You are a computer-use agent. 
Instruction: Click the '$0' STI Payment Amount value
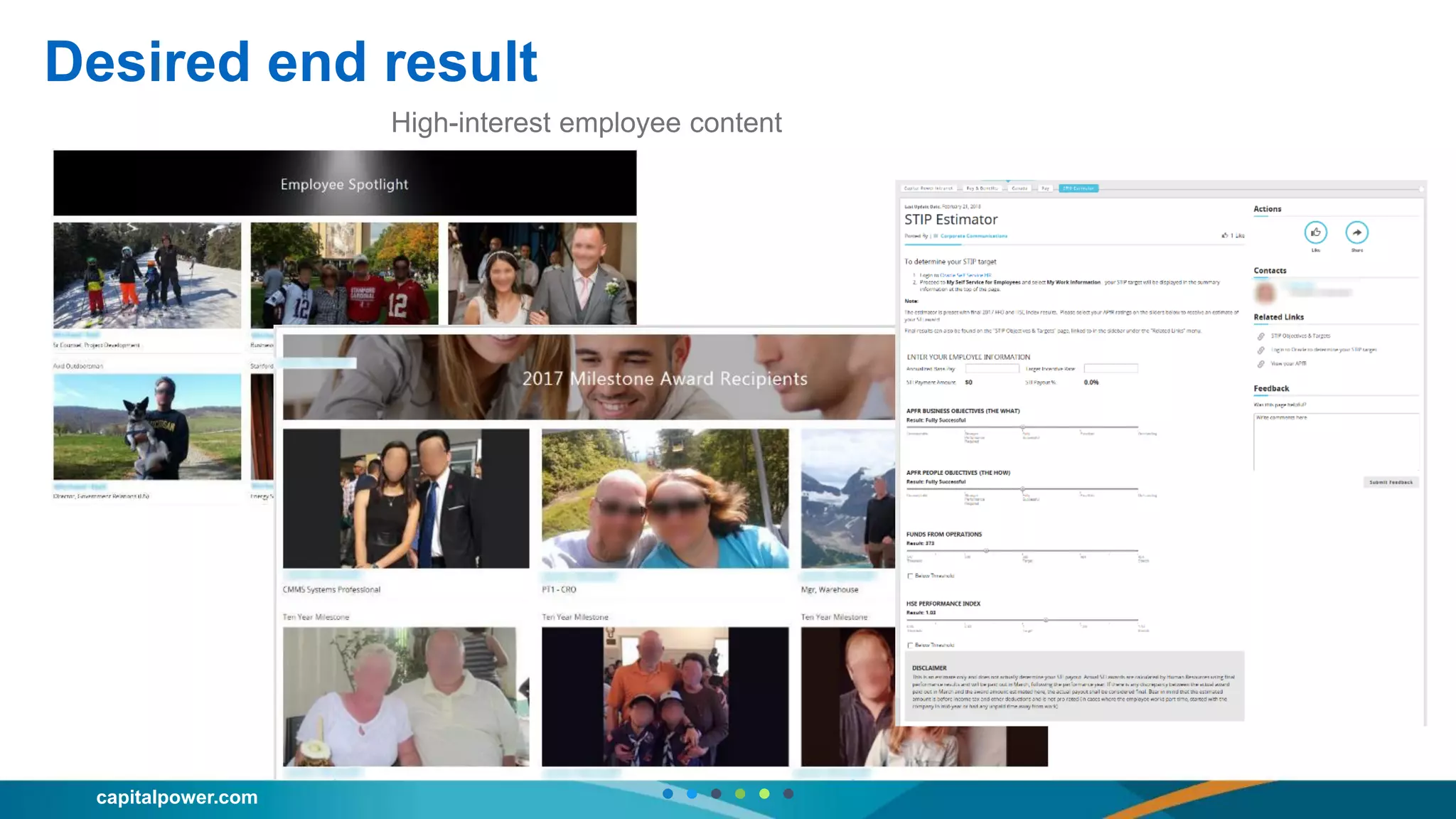point(968,382)
